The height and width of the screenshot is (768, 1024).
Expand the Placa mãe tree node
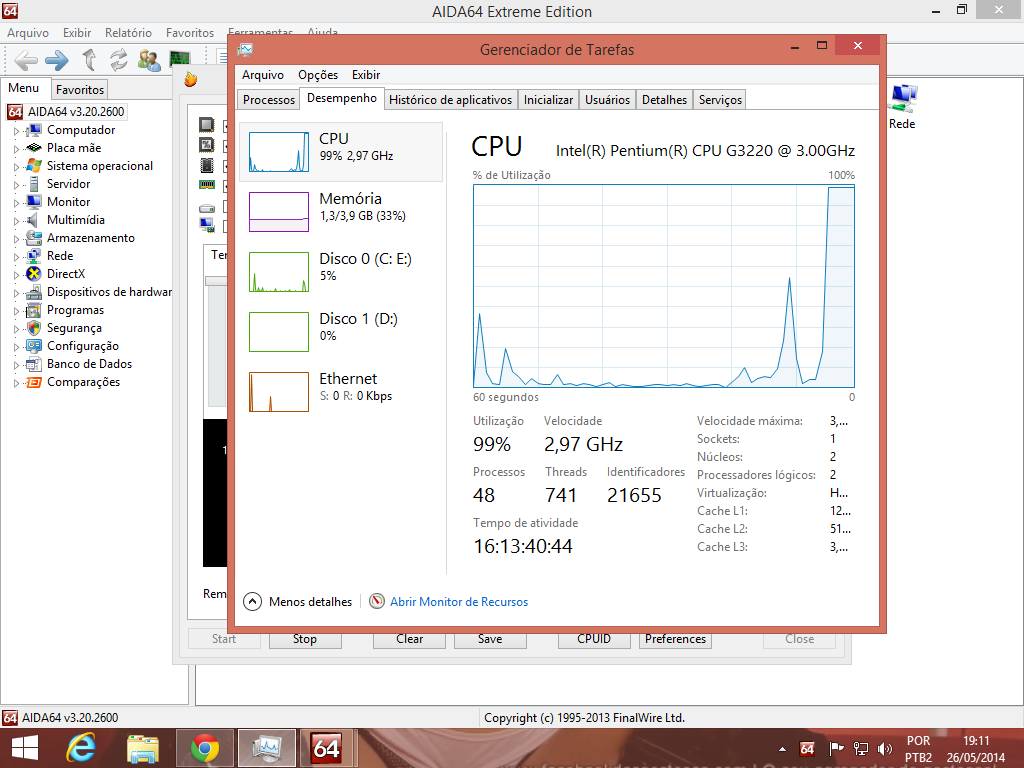(16, 149)
